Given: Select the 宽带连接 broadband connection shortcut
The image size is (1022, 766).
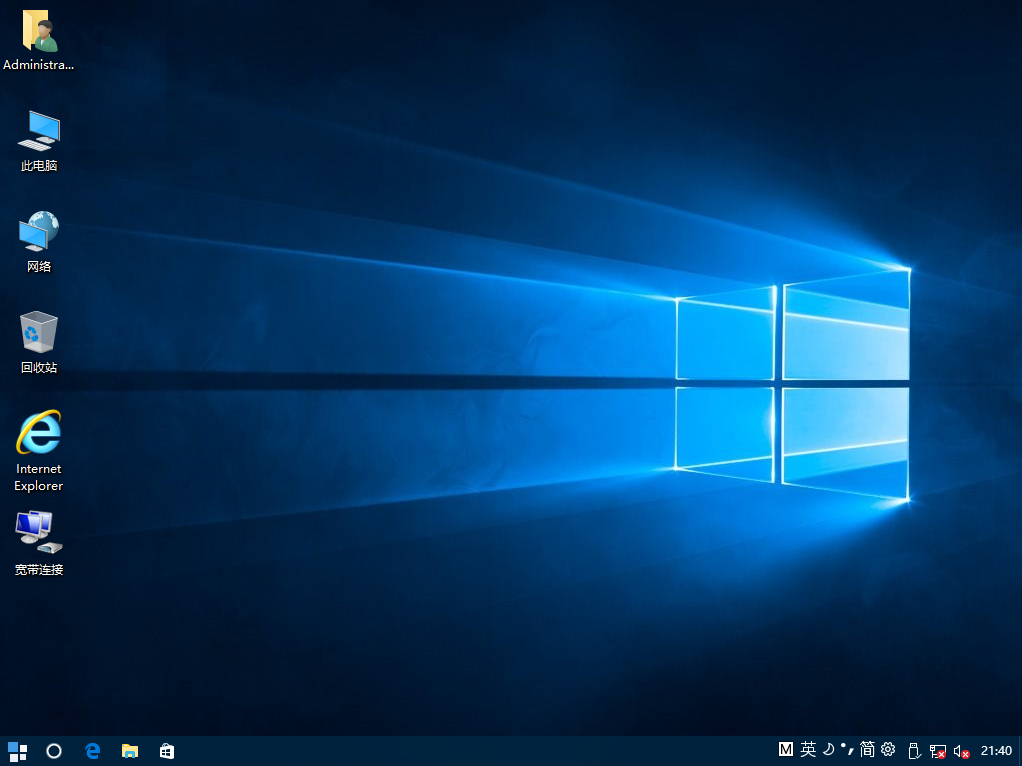Looking at the screenshot, I should 38,544.
